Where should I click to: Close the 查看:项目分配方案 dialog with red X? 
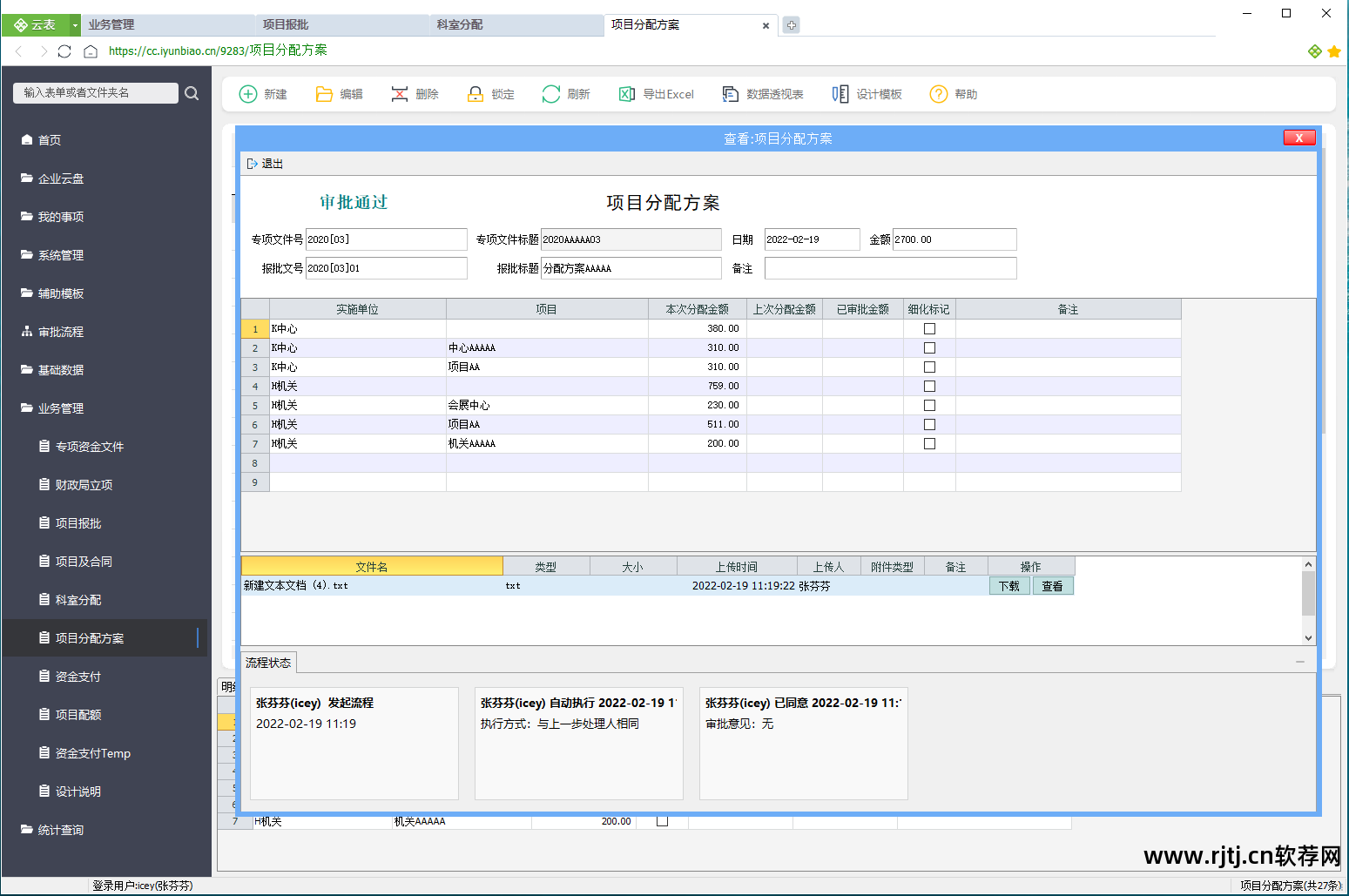(1299, 138)
